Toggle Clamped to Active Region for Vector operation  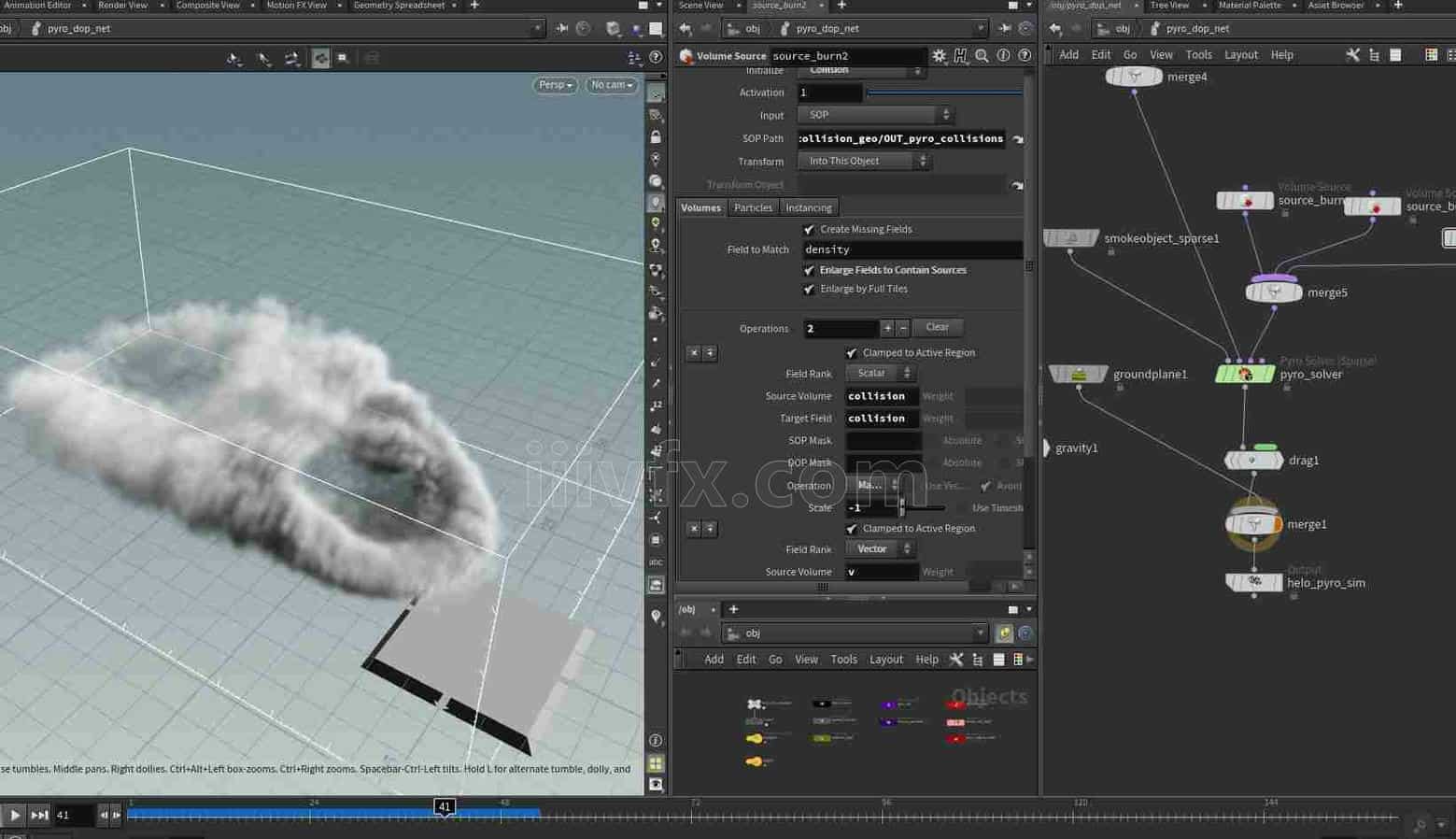851,529
